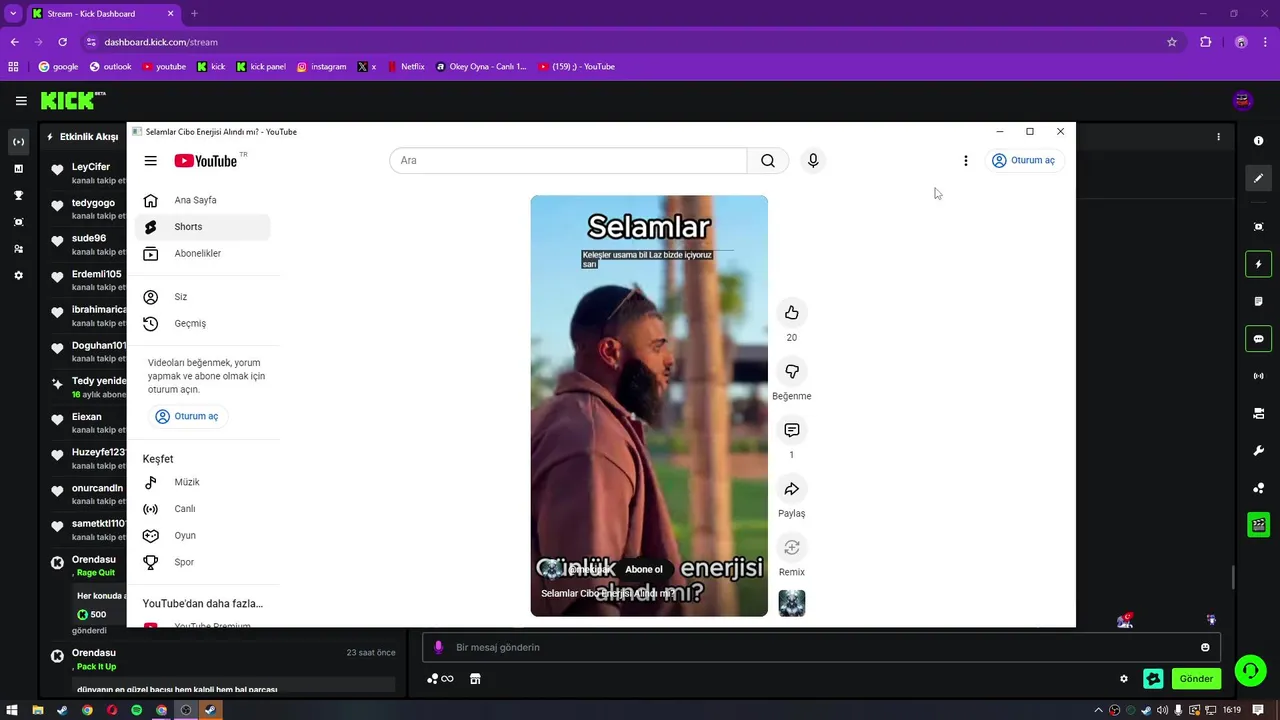Viewport: 1280px width, 720px height.
Task: Open Oyun under Keşfet
Action: click(x=203, y=536)
